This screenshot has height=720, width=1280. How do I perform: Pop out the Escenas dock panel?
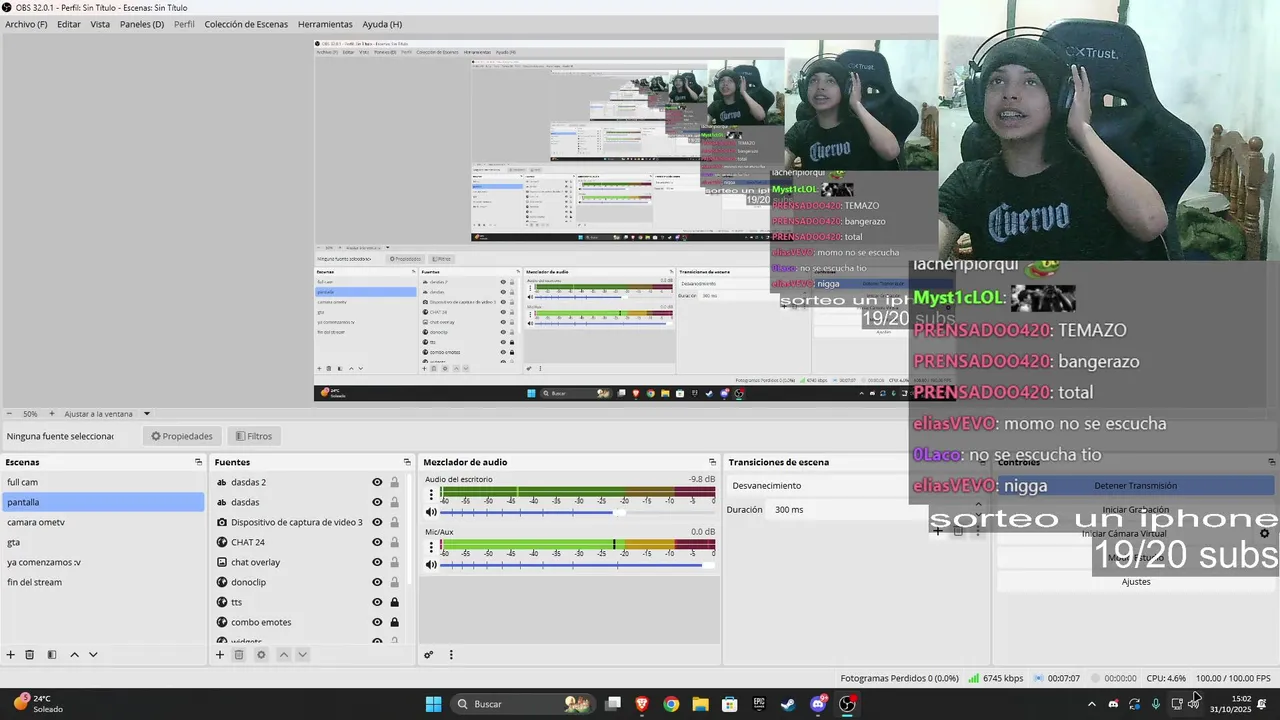click(198, 462)
